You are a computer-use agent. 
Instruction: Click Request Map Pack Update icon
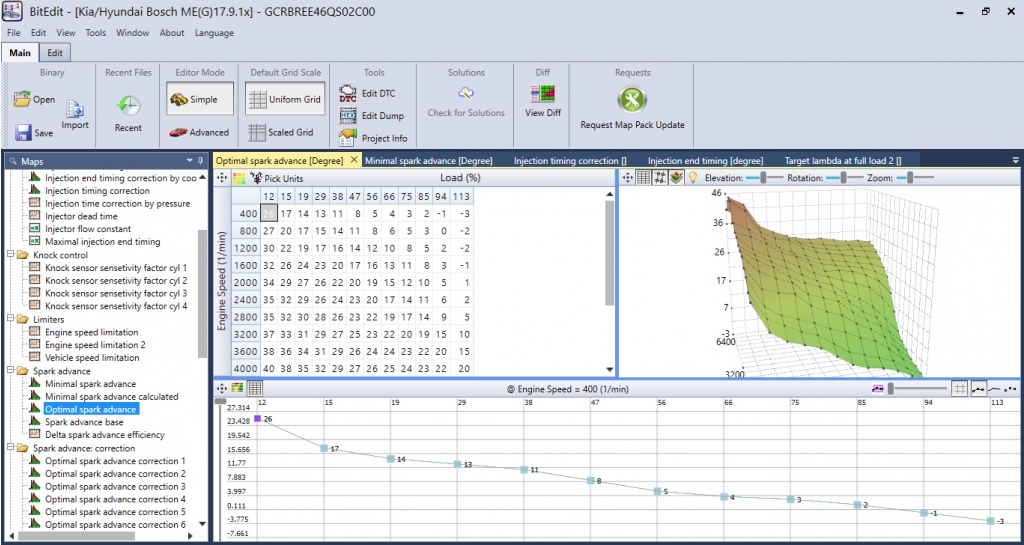pos(632,100)
